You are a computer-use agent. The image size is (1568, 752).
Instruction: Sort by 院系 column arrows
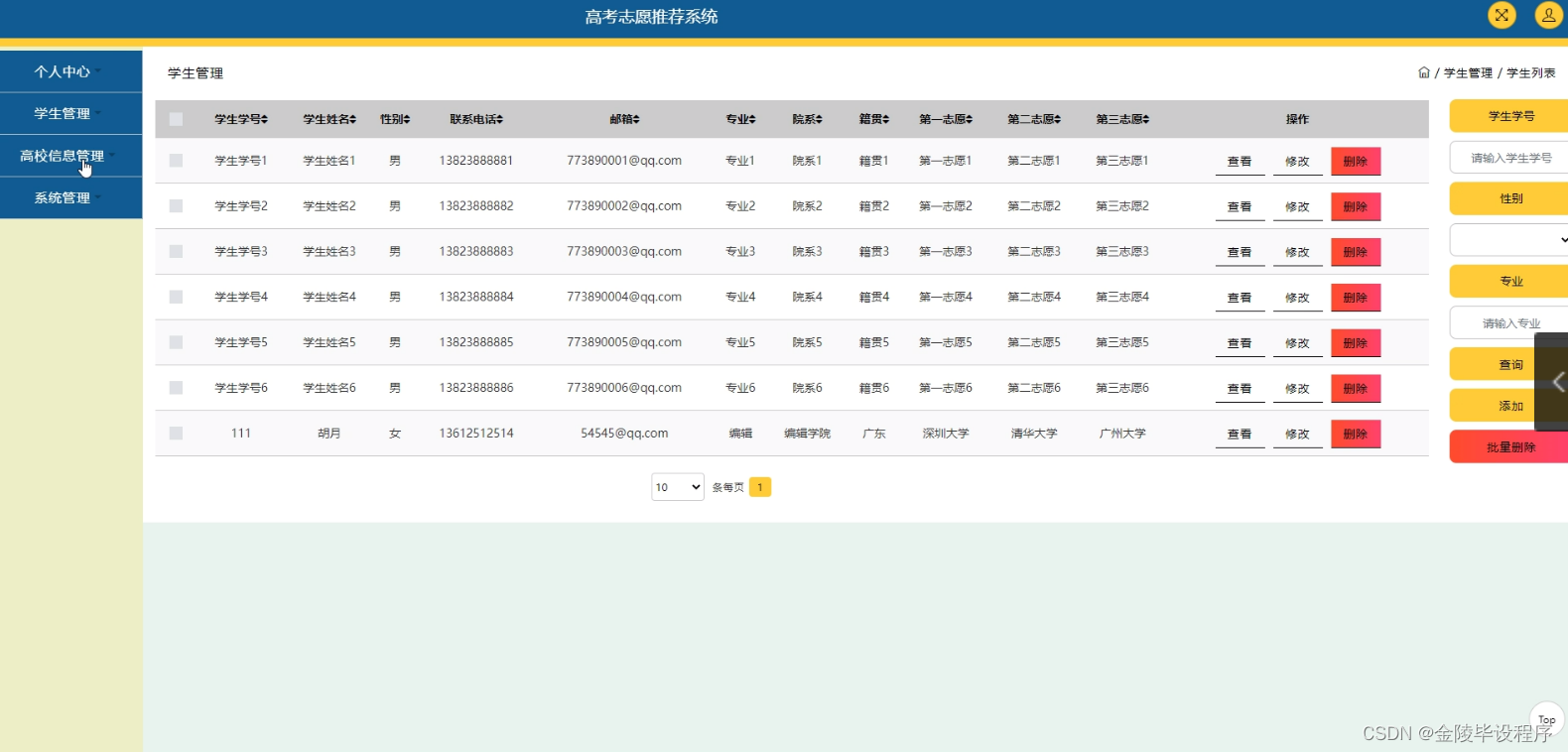(819, 119)
